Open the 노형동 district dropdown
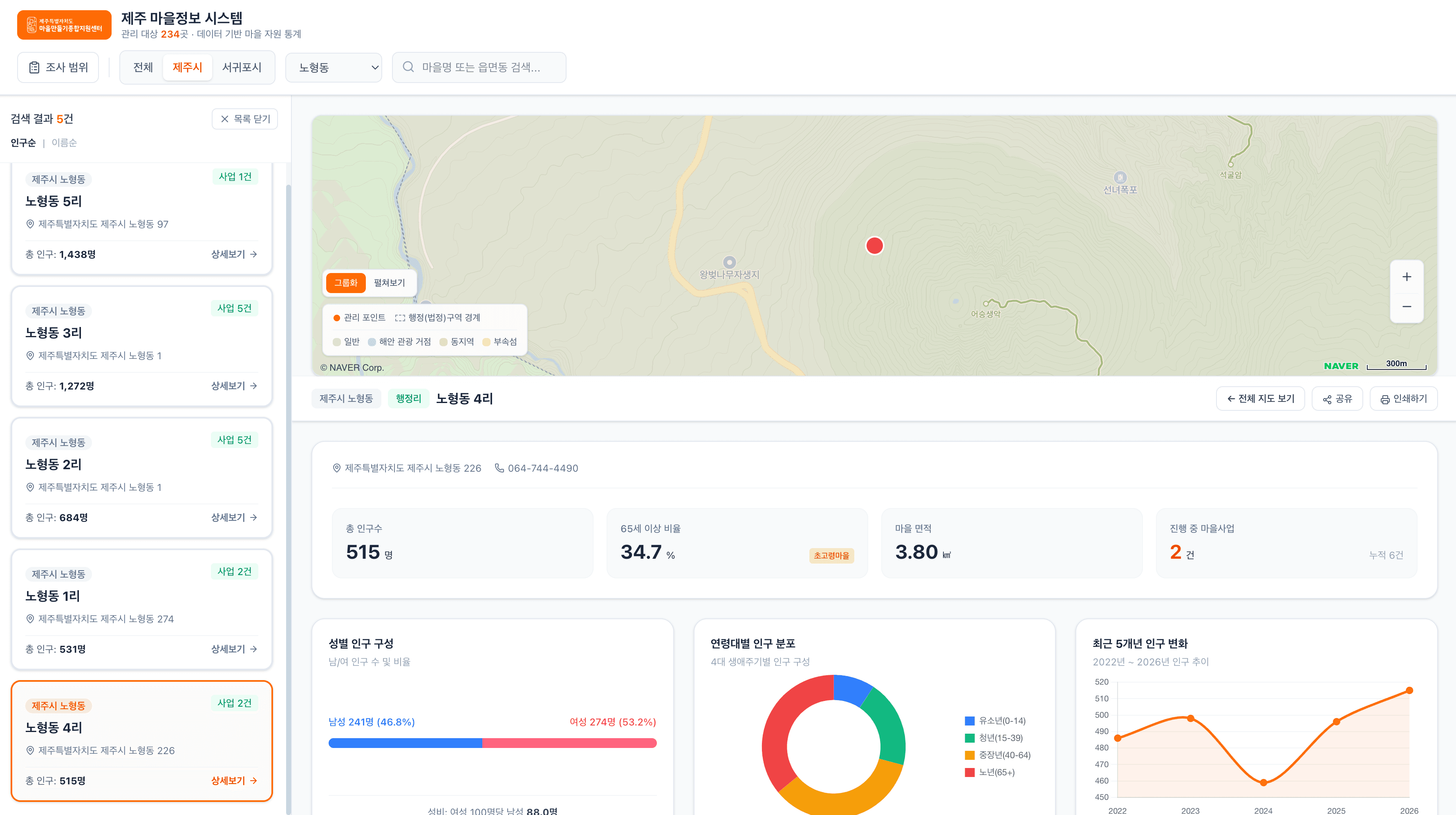Screen dimensions: 1456x815 click(334, 67)
